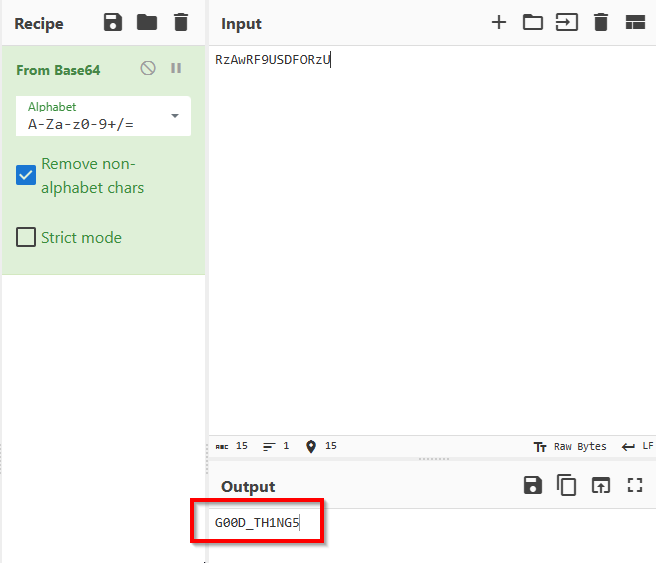Enable Strict mode checkbox
656x563 pixels.
pyautogui.click(x=26, y=237)
